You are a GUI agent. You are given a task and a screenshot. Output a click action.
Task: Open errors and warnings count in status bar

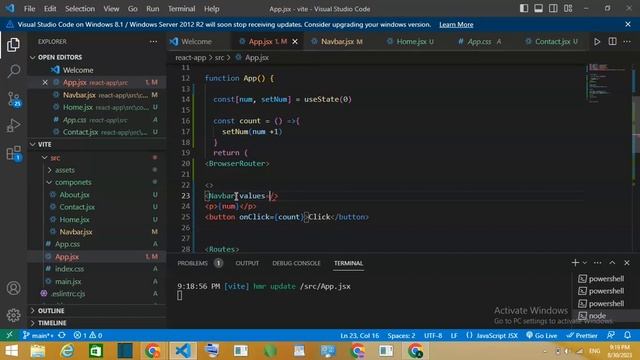point(87,336)
